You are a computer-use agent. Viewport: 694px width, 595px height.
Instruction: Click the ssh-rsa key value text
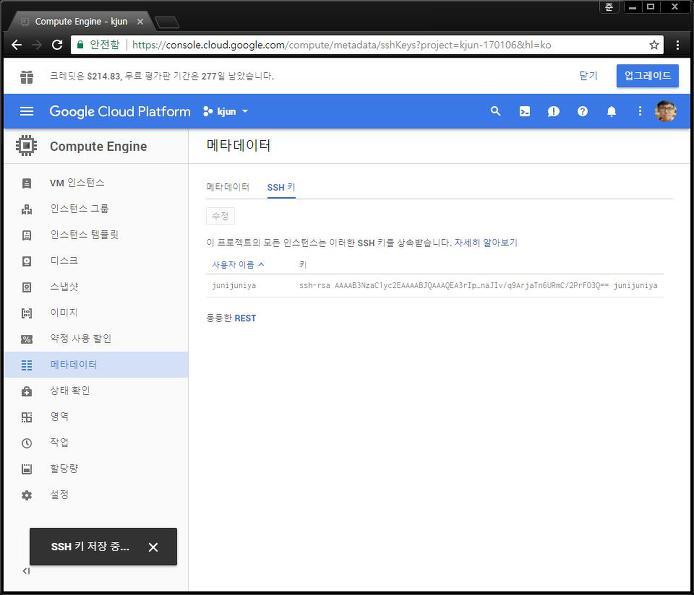coord(478,286)
